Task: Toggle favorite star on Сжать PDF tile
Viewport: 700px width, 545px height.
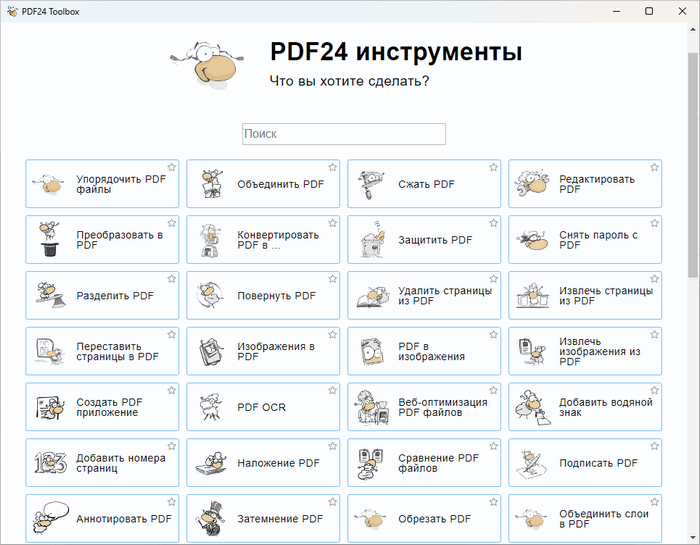Action: pyautogui.click(x=493, y=167)
